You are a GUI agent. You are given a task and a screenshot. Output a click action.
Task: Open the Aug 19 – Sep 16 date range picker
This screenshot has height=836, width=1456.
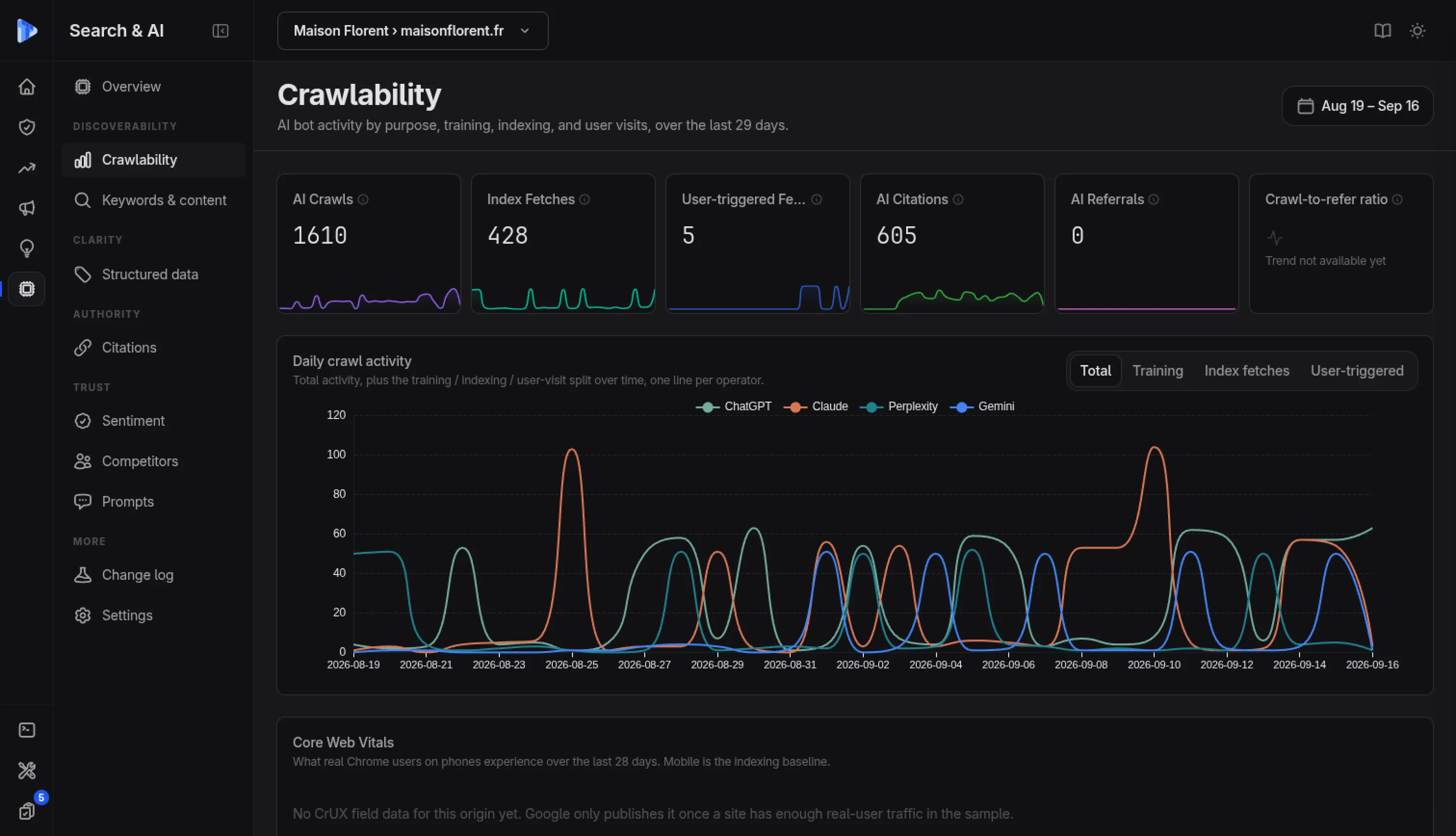pos(1357,105)
